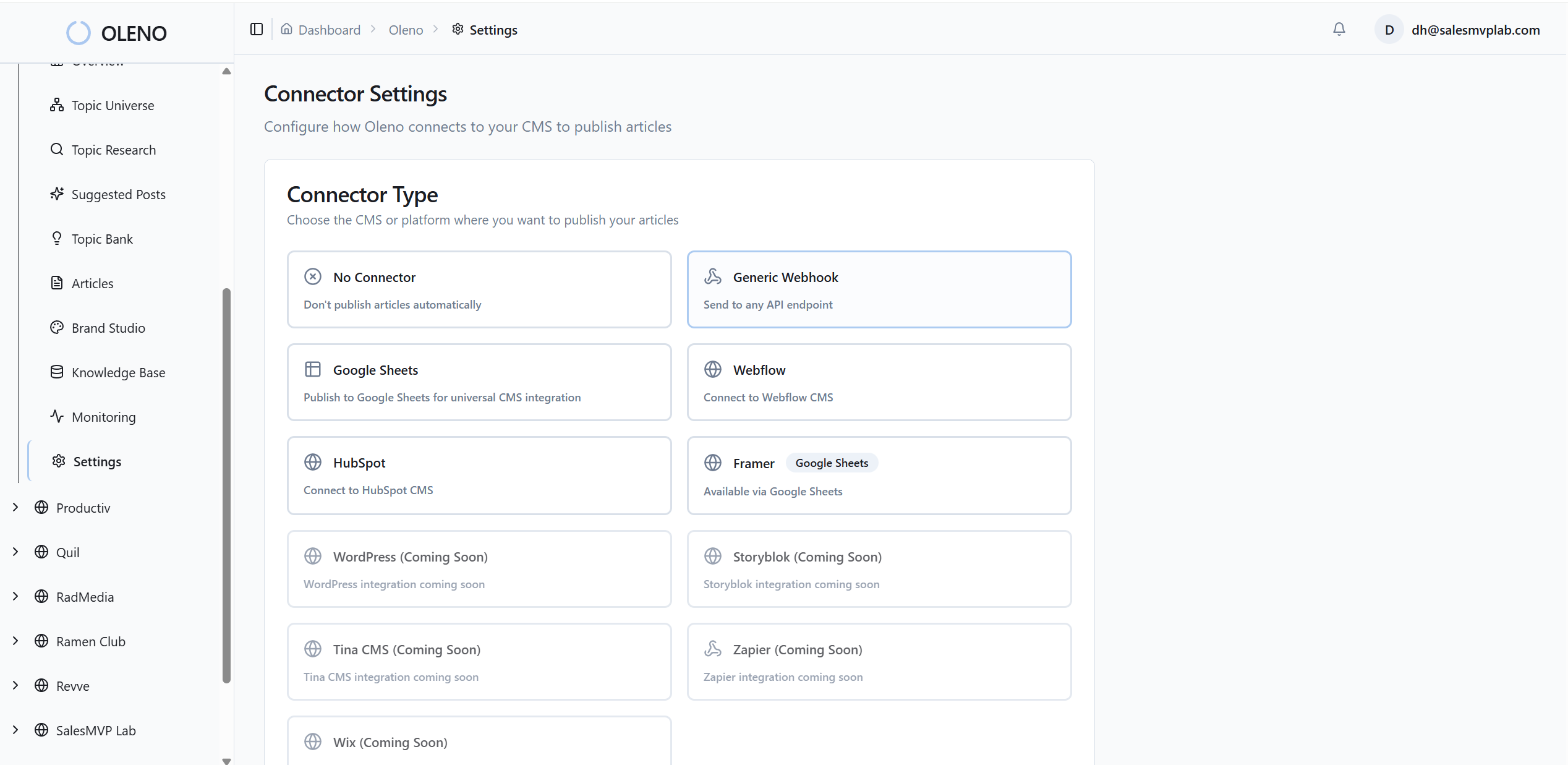This screenshot has width=1568, height=765.
Task: Select the Generic Webhook connector card
Action: click(879, 289)
